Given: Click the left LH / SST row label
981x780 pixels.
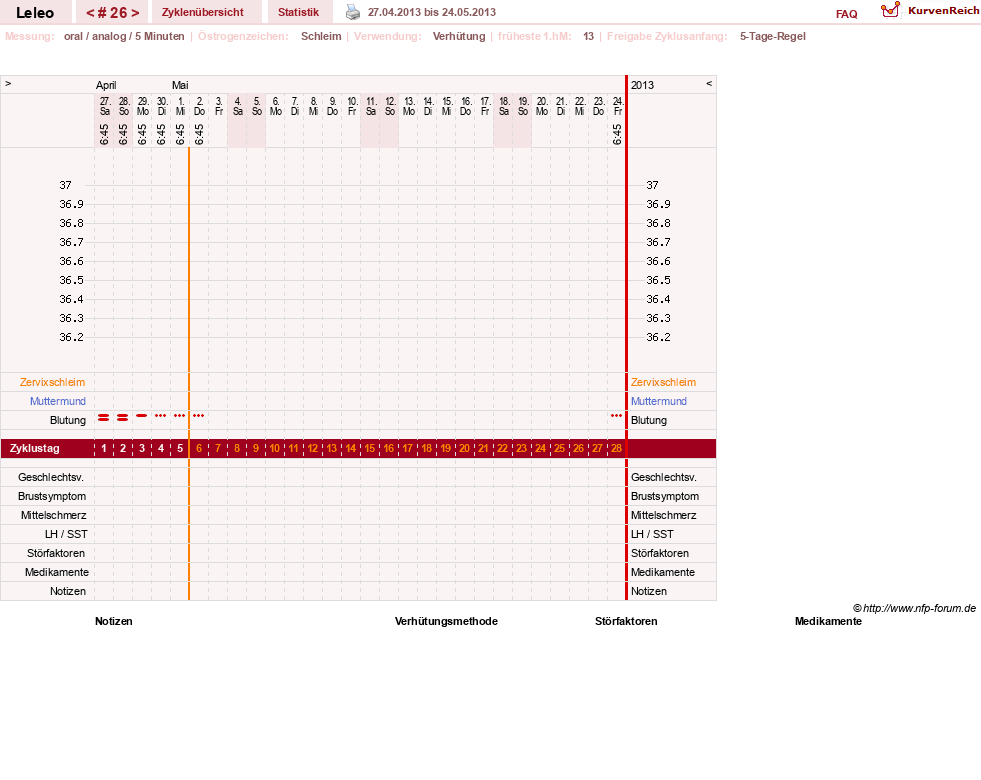Looking at the screenshot, I should click(x=66, y=534).
